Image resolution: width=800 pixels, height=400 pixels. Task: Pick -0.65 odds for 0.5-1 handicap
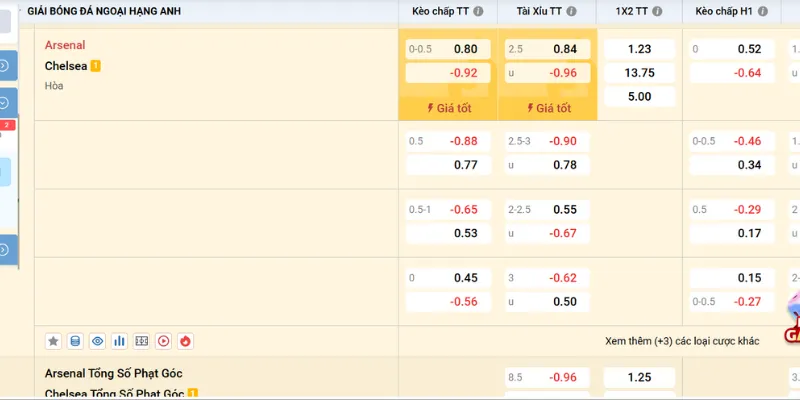click(448, 210)
